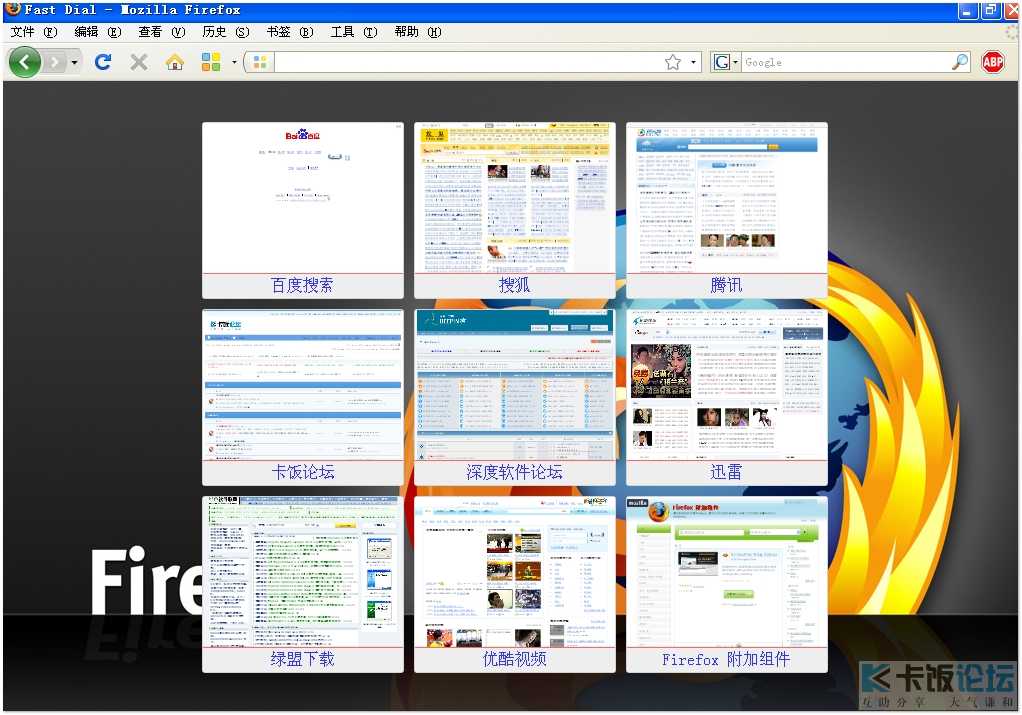Open the 腾讯 speed dial thumbnail

click(727, 197)
